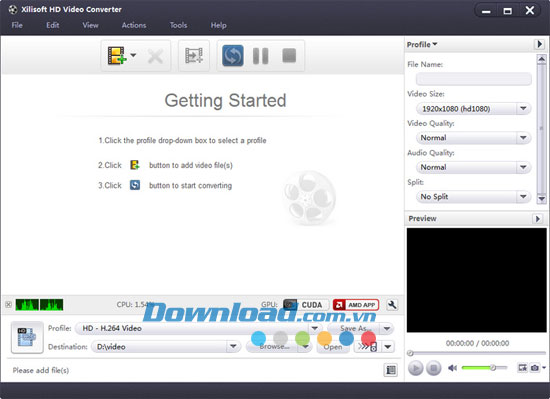Screen dimensions: 550x399
Task: Open the Video Quality dropdown
Action: pyautogui.click(x=474, y=138)
